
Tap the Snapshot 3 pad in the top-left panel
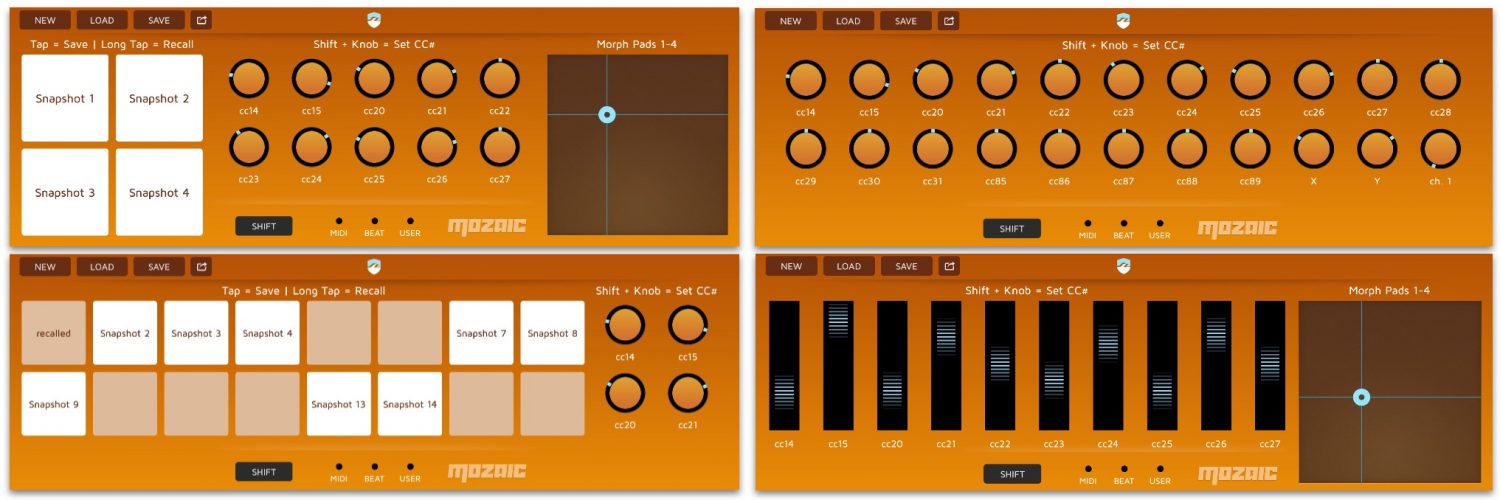click(65, 192)
